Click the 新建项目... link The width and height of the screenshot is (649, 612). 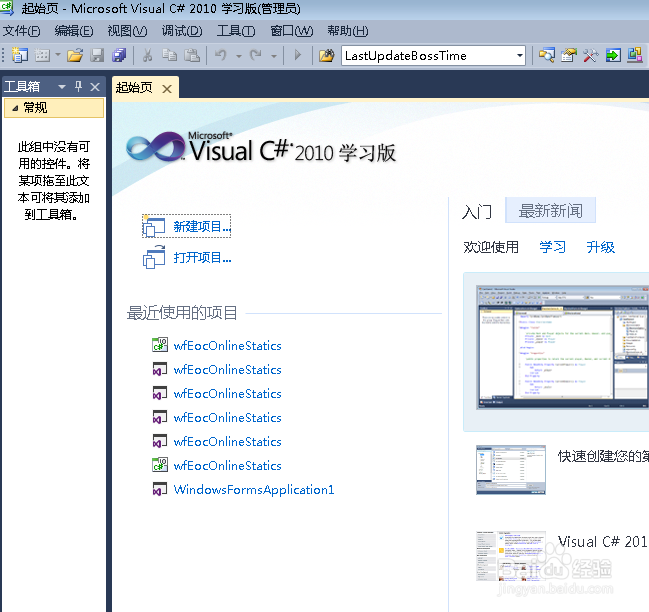(202, 226)
